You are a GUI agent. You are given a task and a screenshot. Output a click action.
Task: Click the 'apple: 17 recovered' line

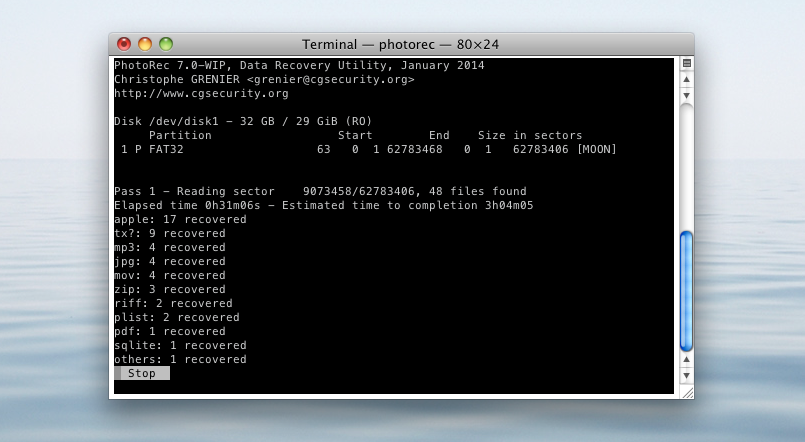point(180,219)
